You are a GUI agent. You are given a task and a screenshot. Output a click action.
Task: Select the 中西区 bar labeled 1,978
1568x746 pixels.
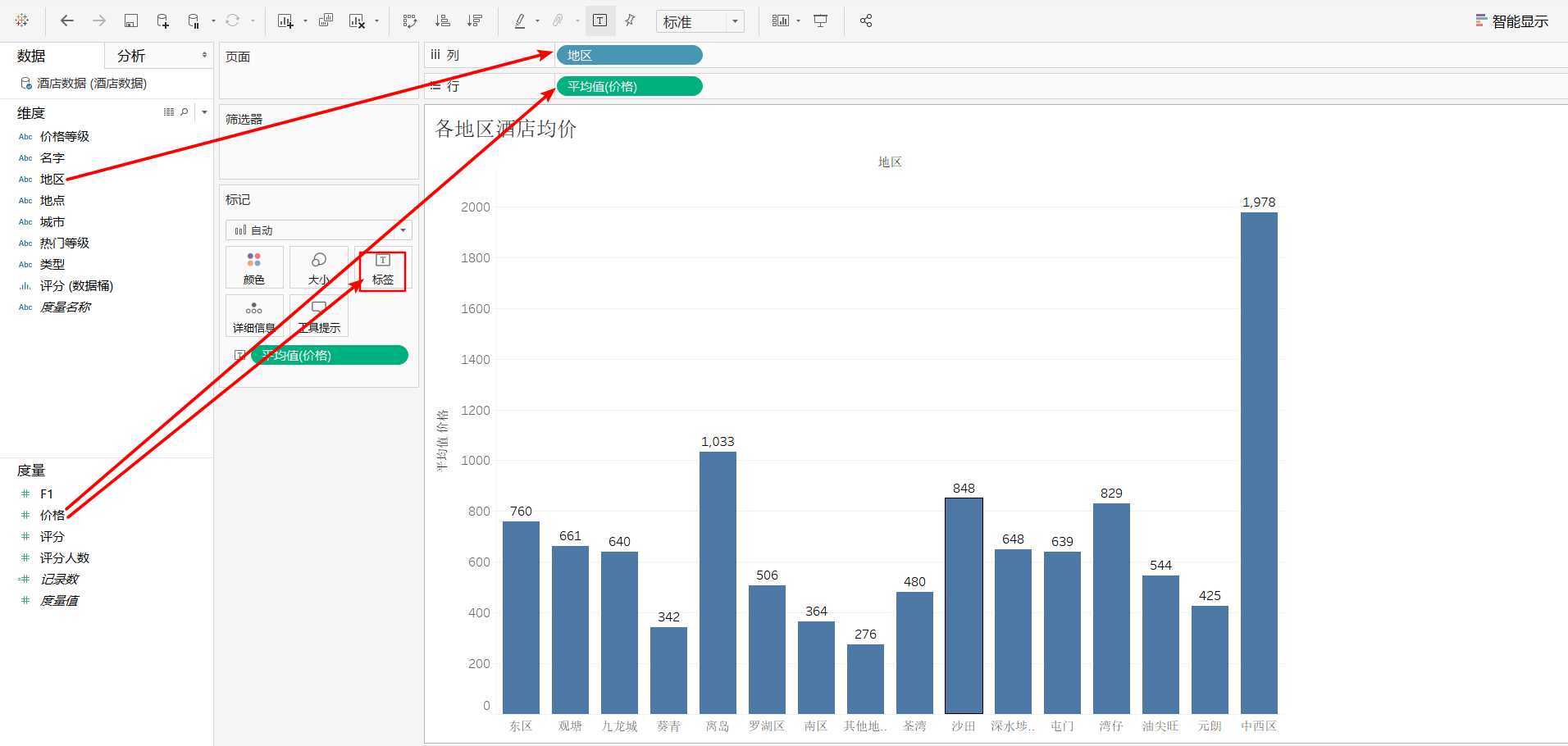coord(1259,463)
